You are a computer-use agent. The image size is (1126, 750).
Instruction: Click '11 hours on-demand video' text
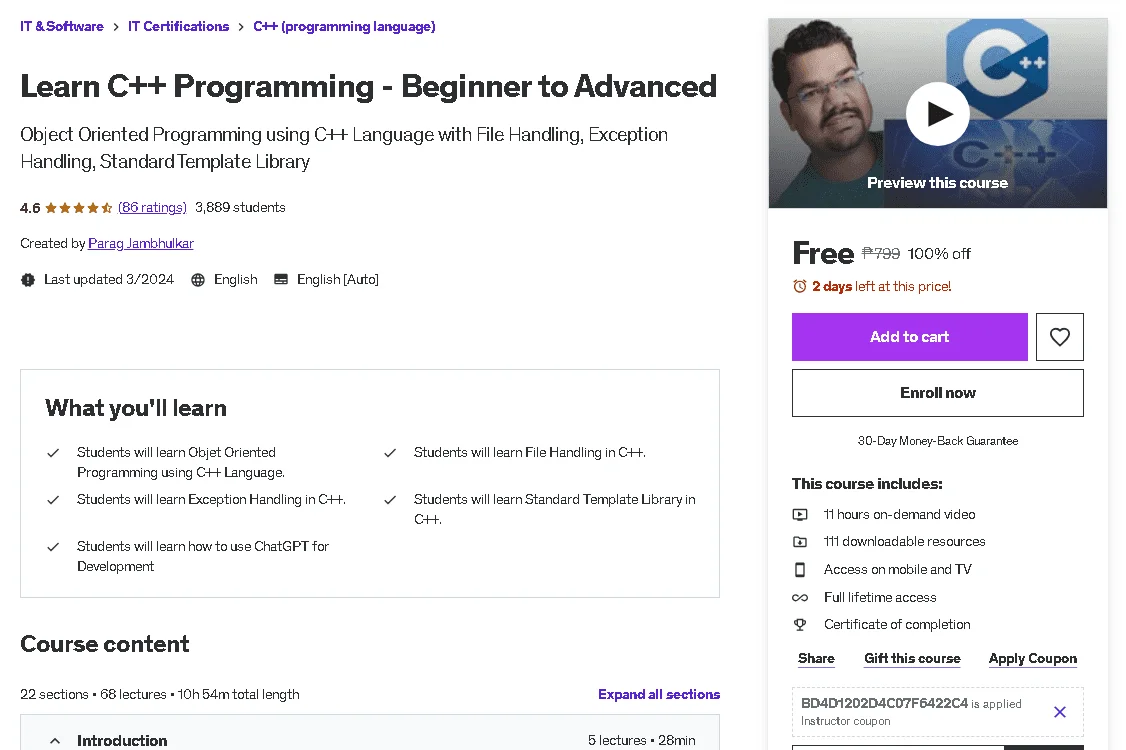899,514
